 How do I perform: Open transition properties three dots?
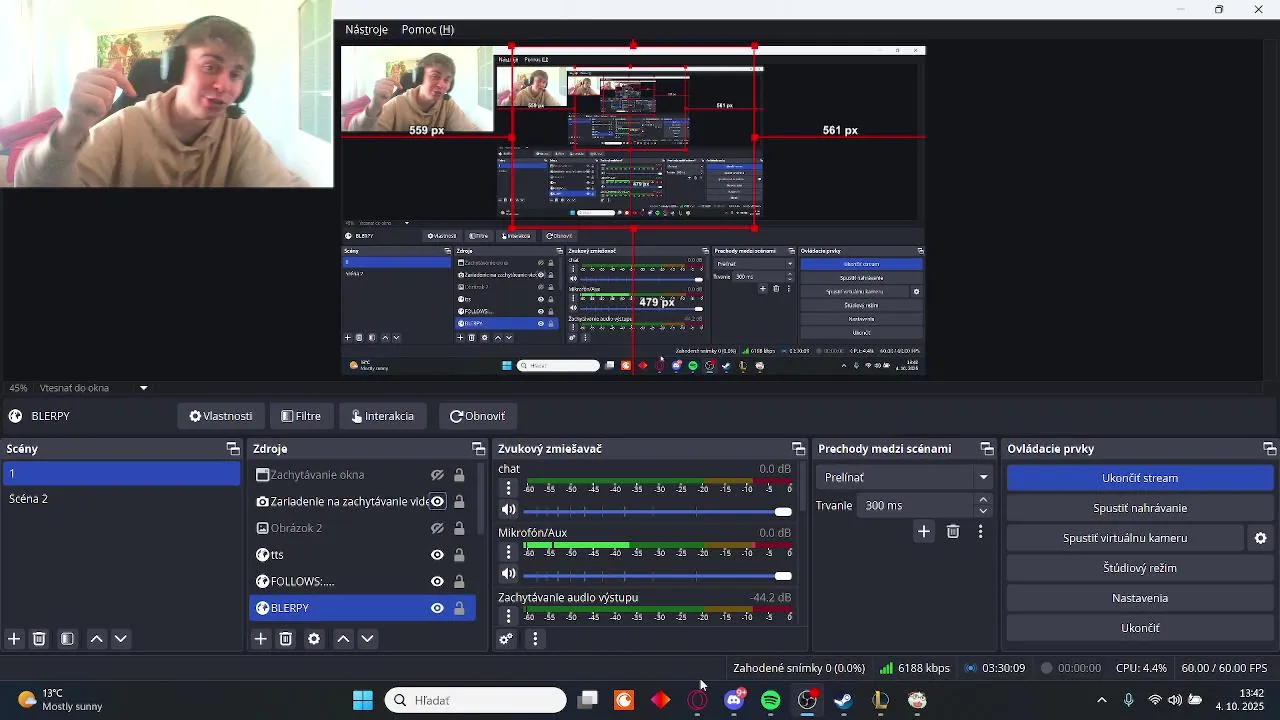click(981, 532)
